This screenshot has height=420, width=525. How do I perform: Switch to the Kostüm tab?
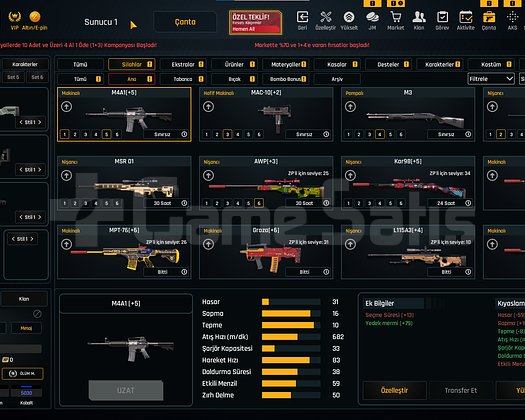(x=491, y=64)
